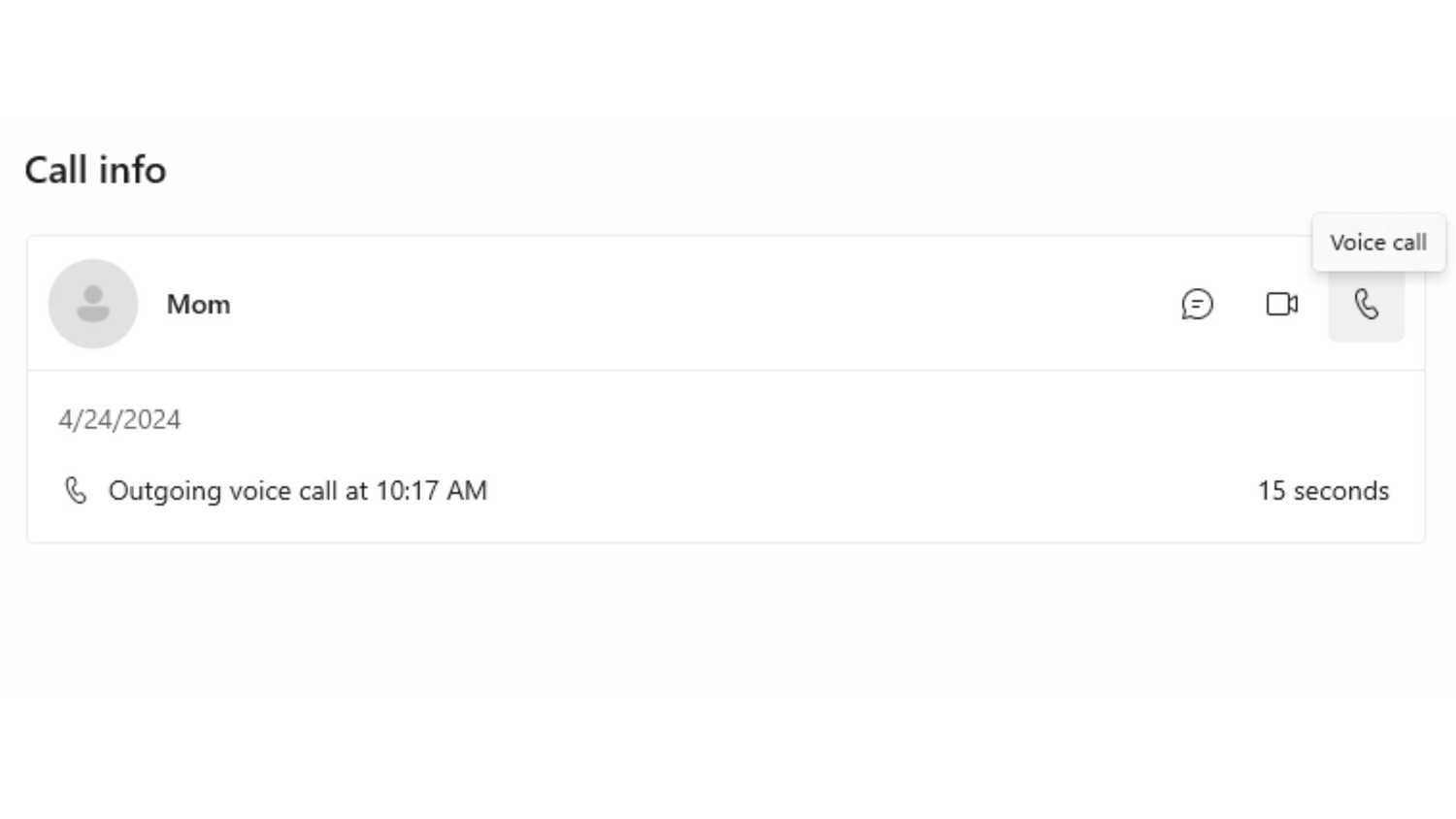Click the camera-shaped video button in Mom's row
1456x819 pixels.
[x=1281, y=305]
